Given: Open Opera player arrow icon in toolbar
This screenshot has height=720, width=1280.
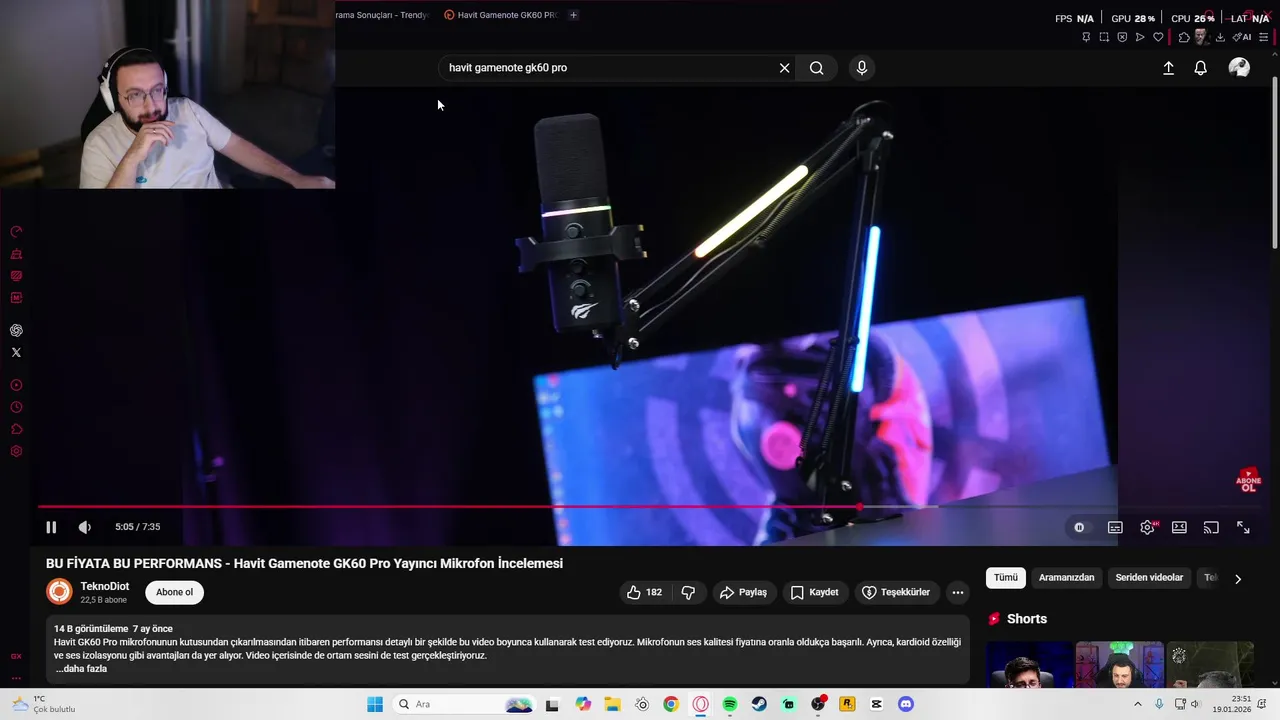Looking at the screenshot, I should point(1140,37).
